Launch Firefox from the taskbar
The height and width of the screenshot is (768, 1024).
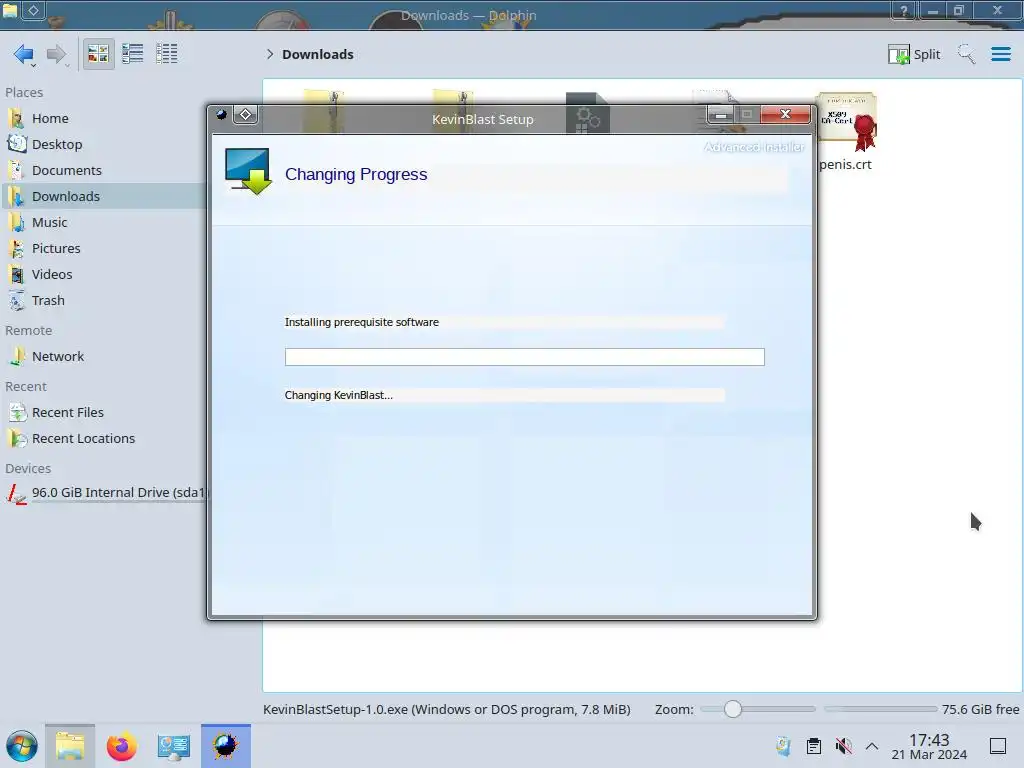pyautogui.click(x=121, y=746)
